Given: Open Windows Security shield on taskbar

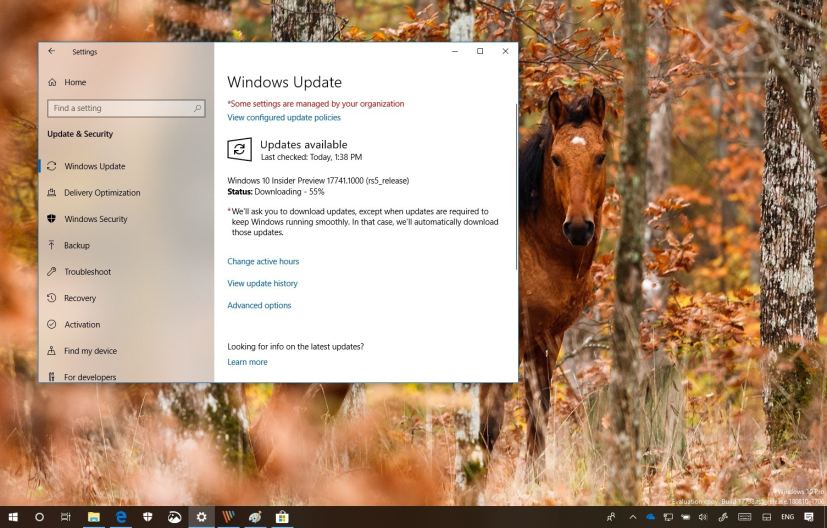Looking at the screenshot, I should [x=148, y=517].
